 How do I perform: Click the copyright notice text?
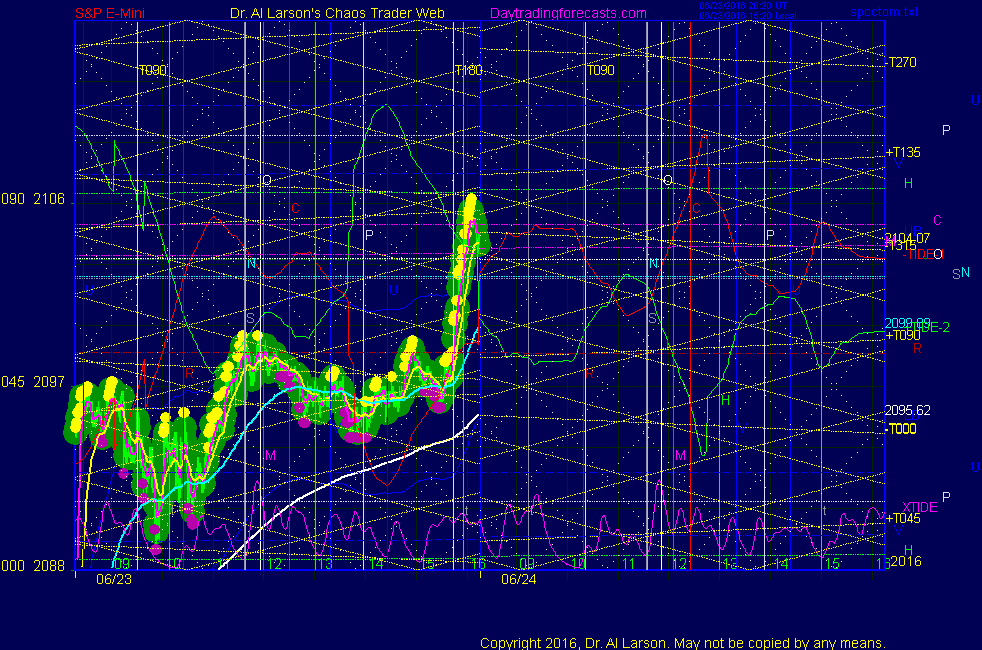683,643
